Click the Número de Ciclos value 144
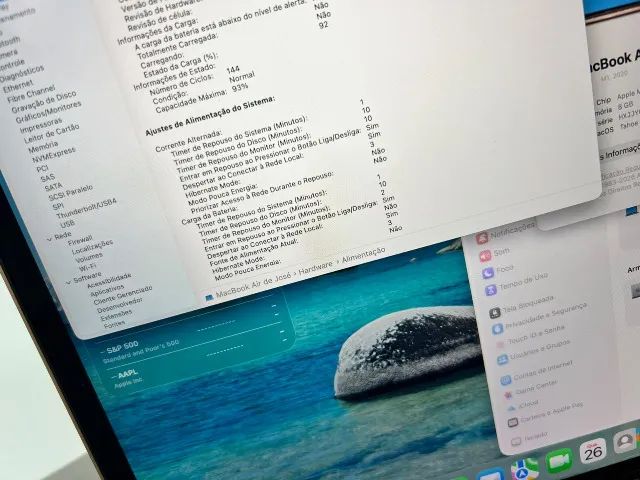The image size is (640, 480). point(233,70)
